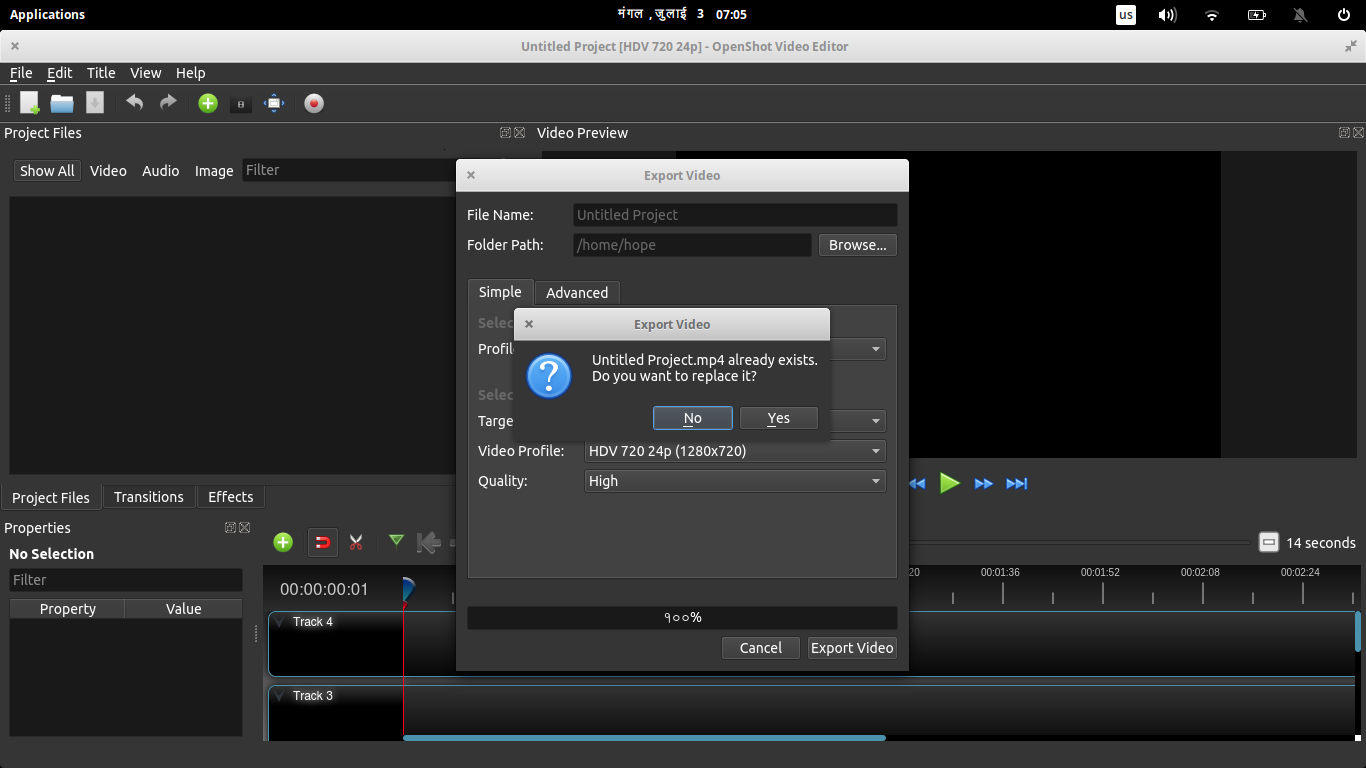
Task: Switch to the Advanced tab in Export Video
Action: (x=577, y=292)
